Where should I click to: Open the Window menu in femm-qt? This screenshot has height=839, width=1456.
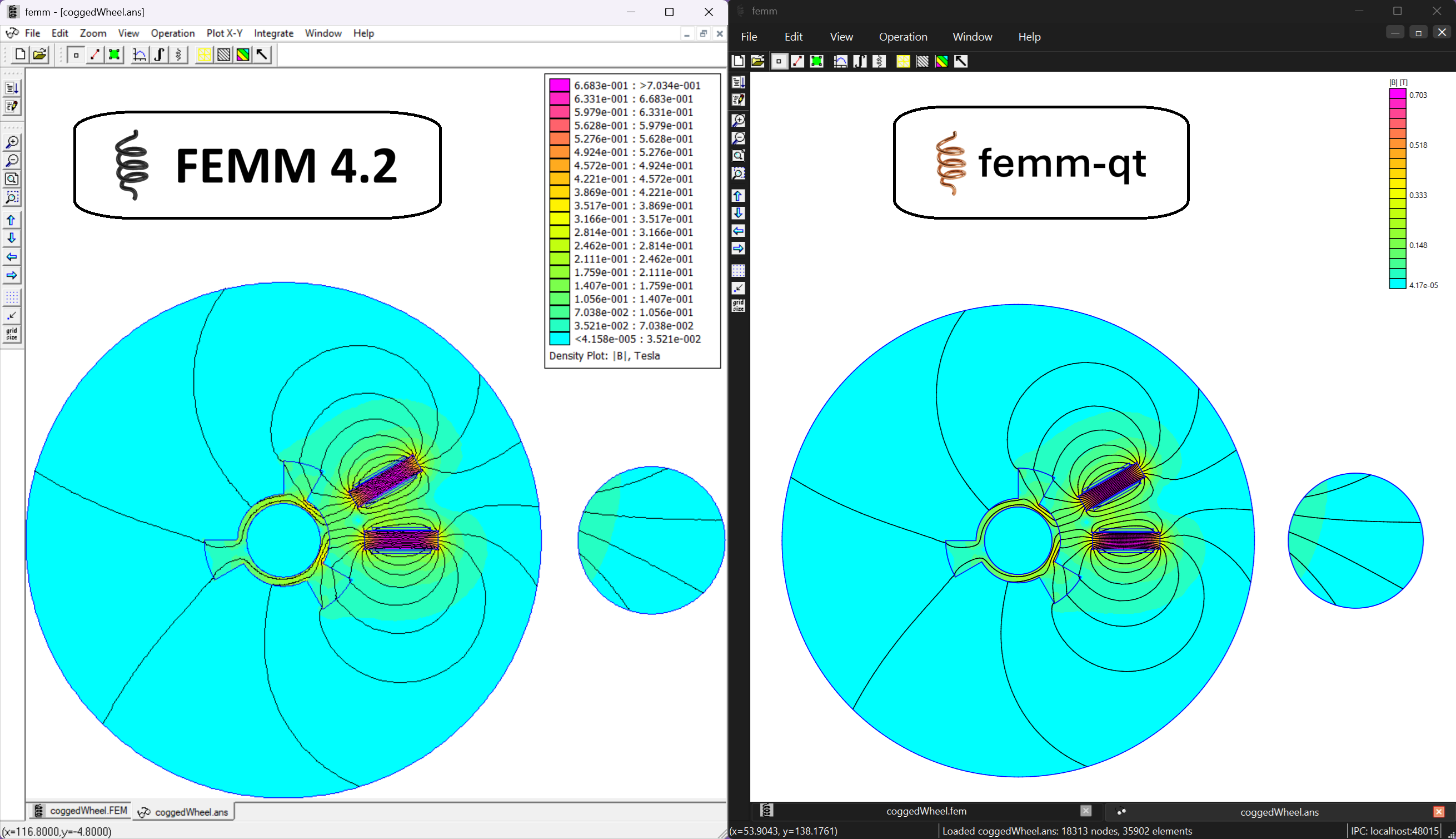972,37
